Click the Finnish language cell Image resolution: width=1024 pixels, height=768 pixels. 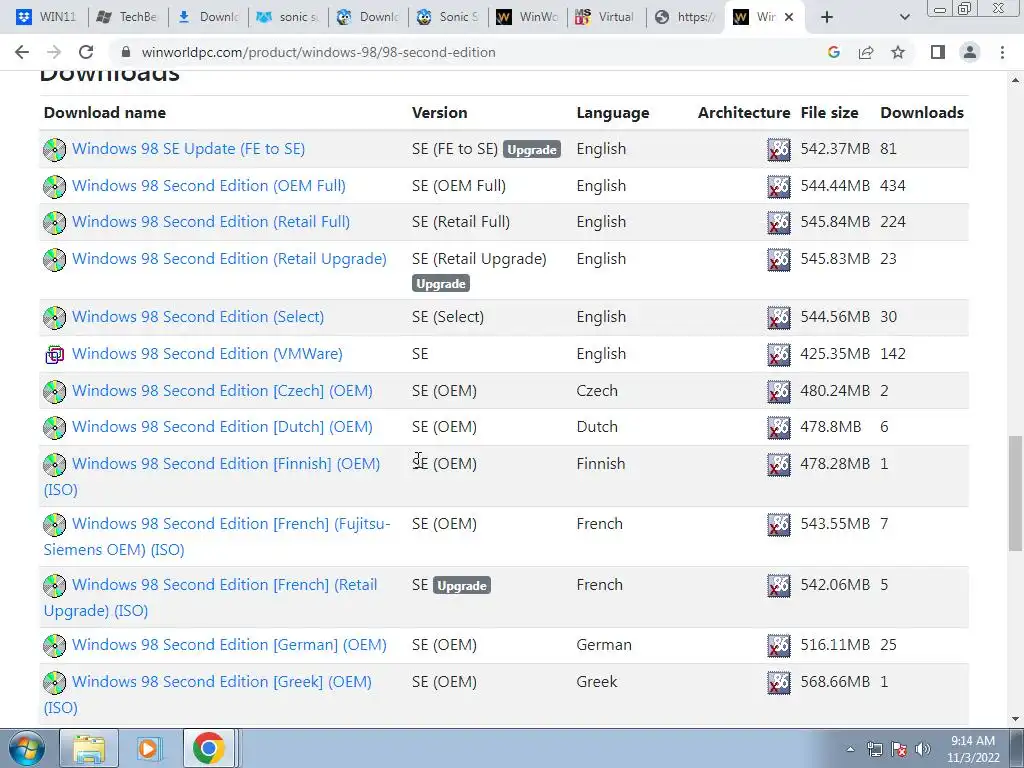(x=601, y=464)
